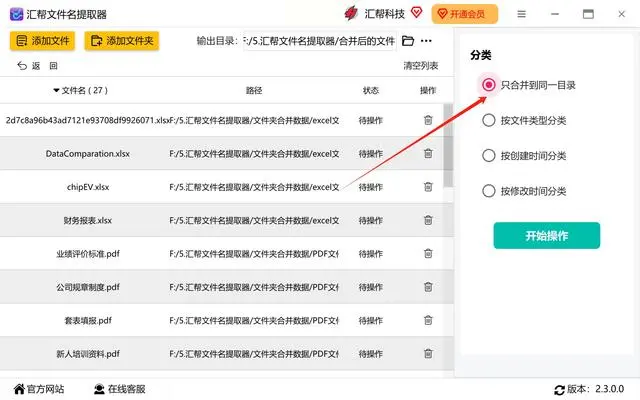Viewport: 640px width, 400px height.
Task: Select 只合并到同一目录 radio option
Action: 489,85
